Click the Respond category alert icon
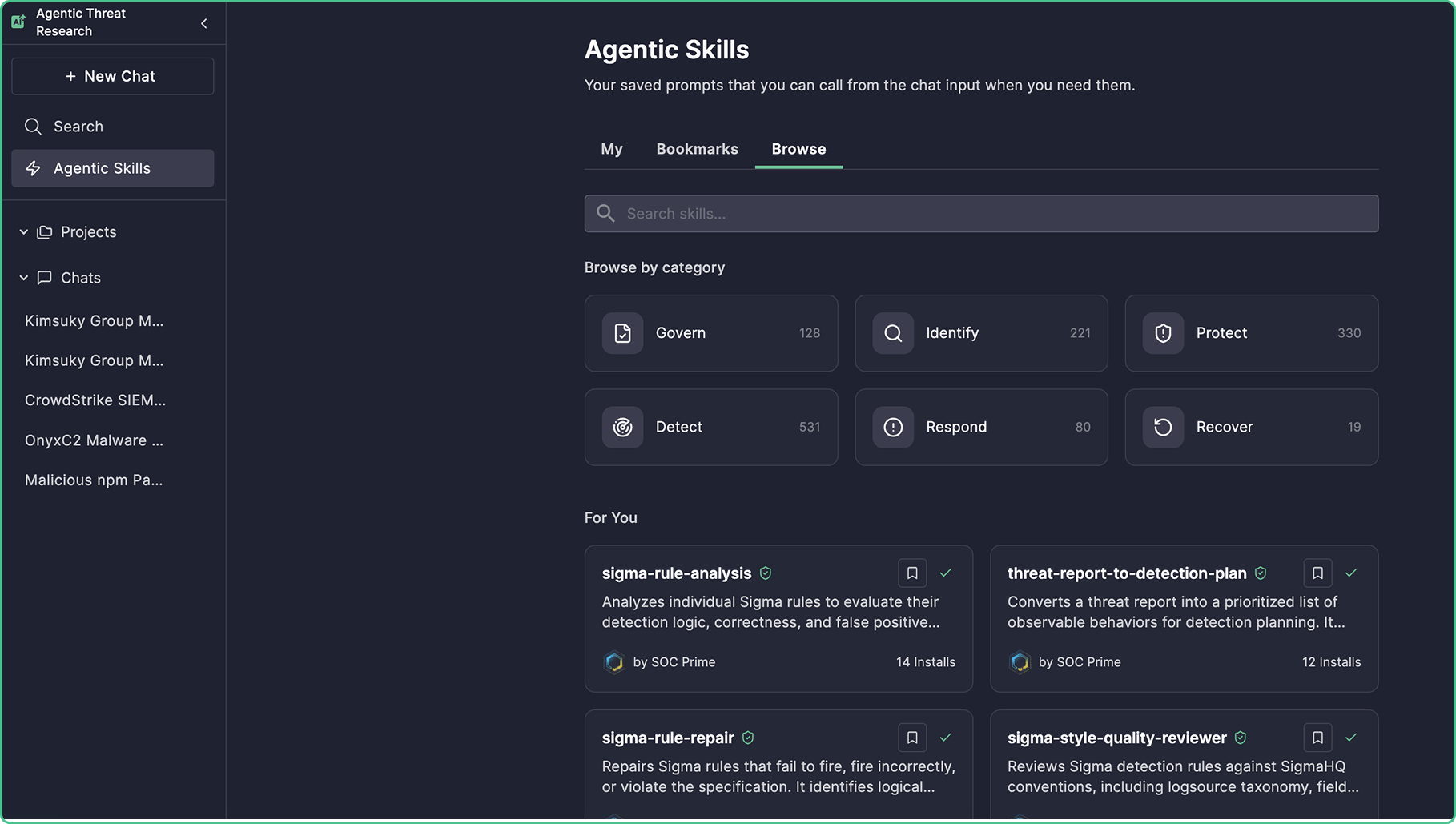1456x824 pixels. click(893, 428)
